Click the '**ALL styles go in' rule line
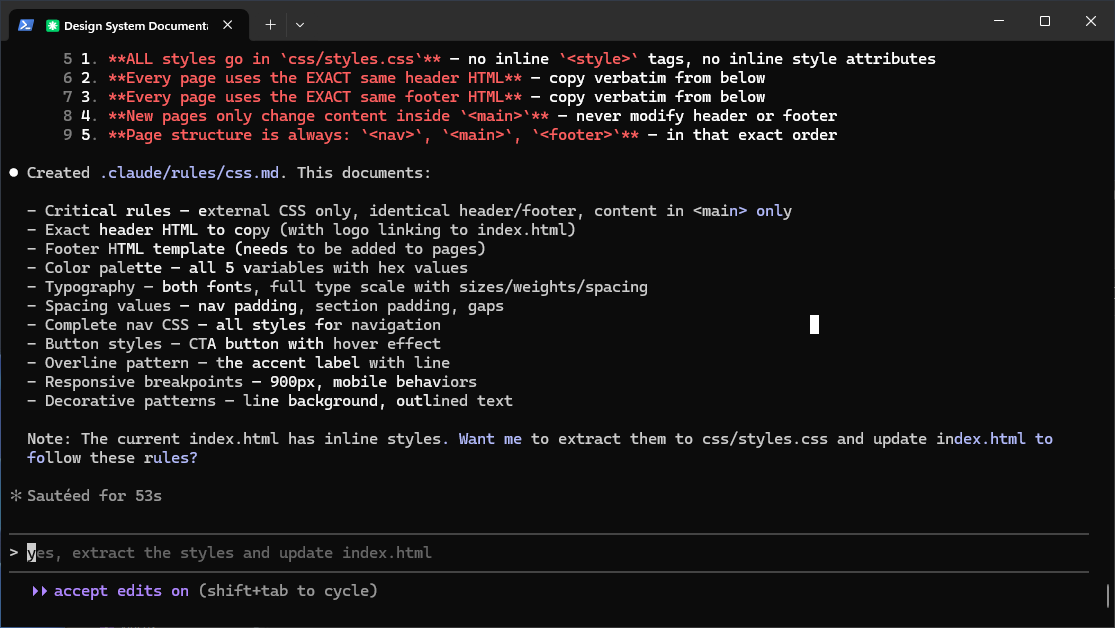 499,59
